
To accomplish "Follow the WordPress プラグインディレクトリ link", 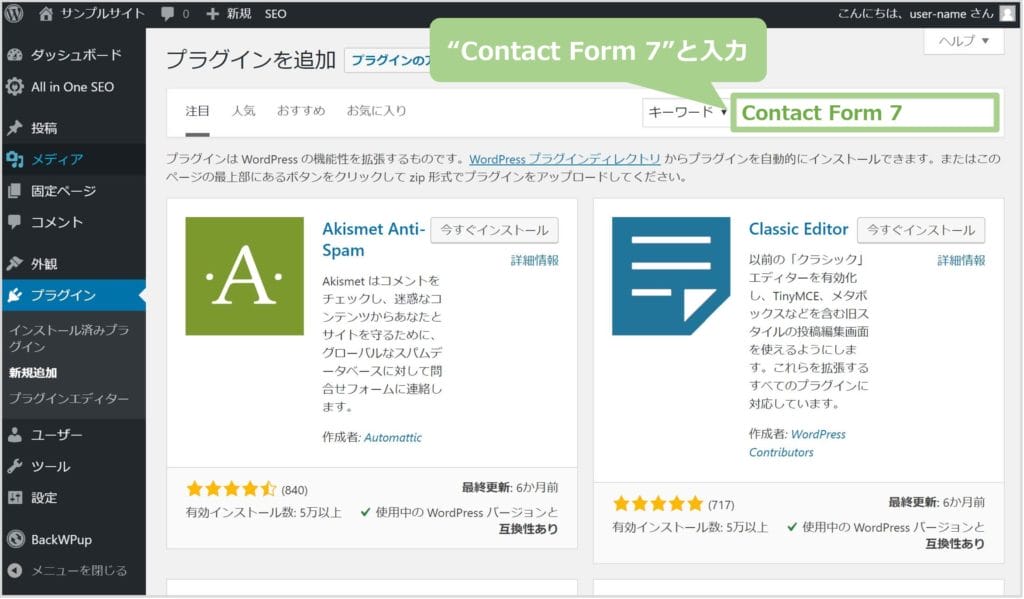I will tap(565, 159).
